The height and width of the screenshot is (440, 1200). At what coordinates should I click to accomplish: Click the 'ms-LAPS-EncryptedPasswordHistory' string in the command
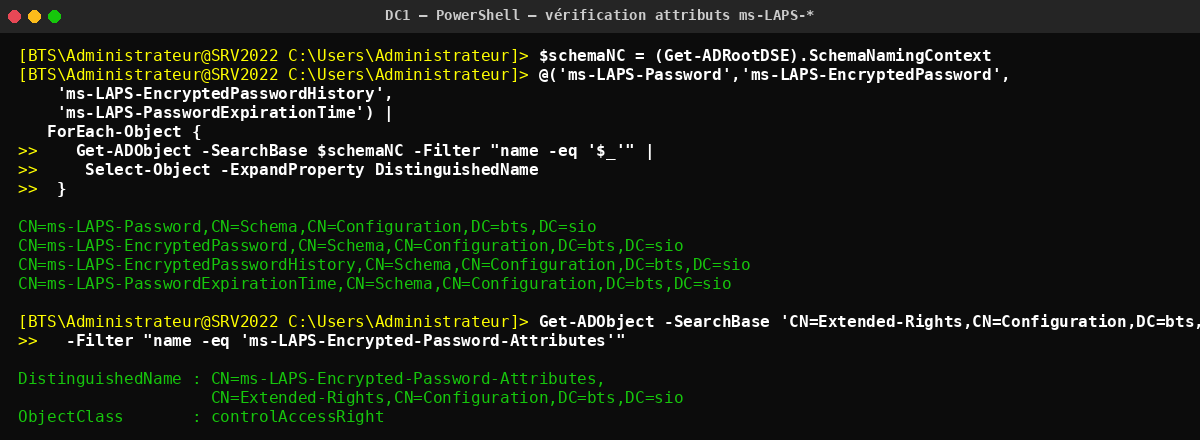tap(224, 93)
